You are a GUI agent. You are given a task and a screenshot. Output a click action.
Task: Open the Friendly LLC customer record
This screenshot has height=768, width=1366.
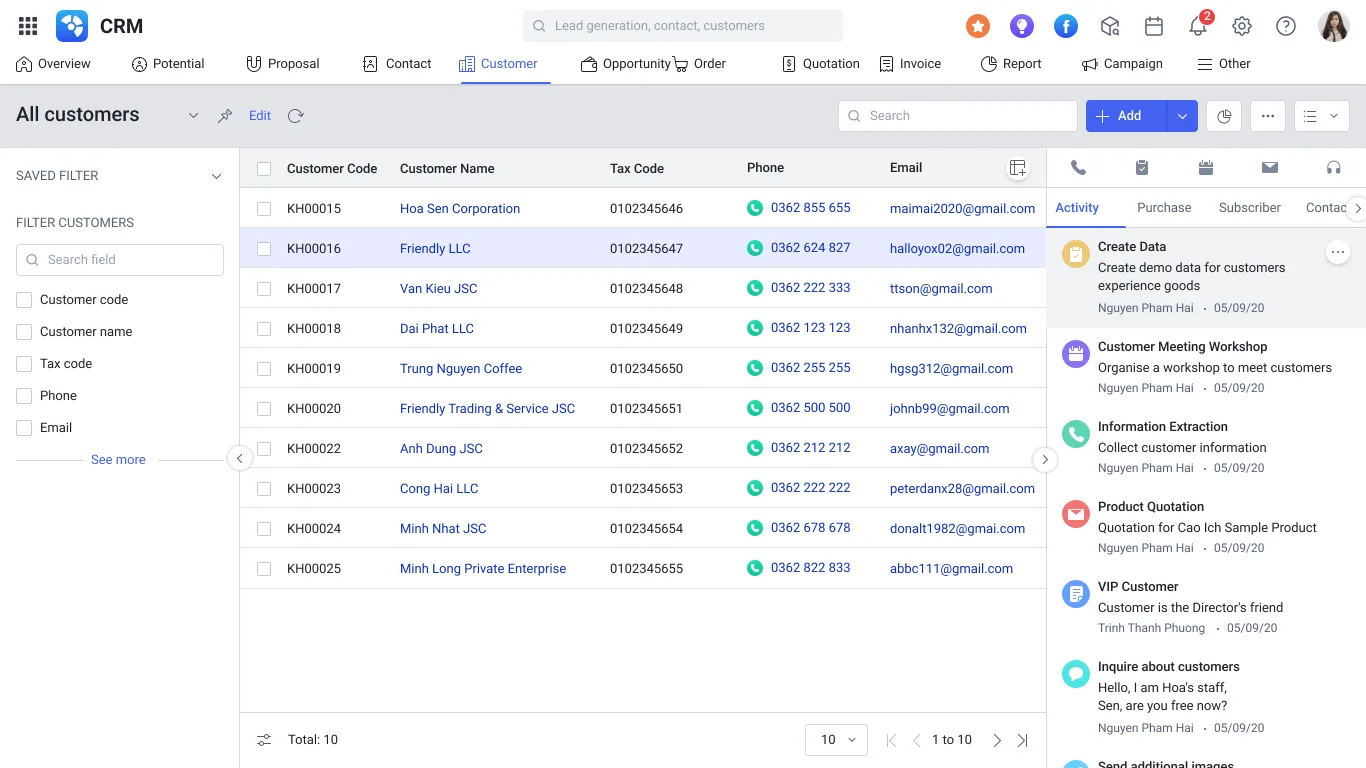tap(435, 248)
